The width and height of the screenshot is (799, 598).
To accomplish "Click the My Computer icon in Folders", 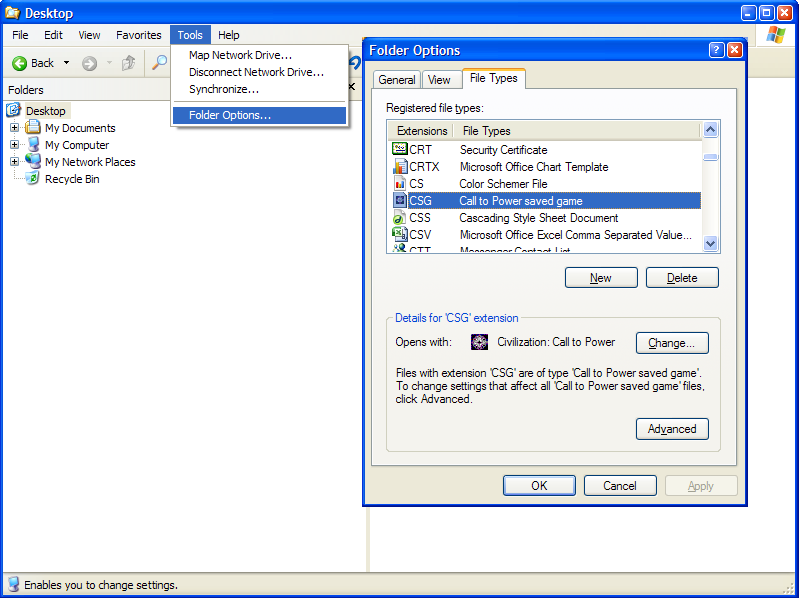I will click(33, 145).
